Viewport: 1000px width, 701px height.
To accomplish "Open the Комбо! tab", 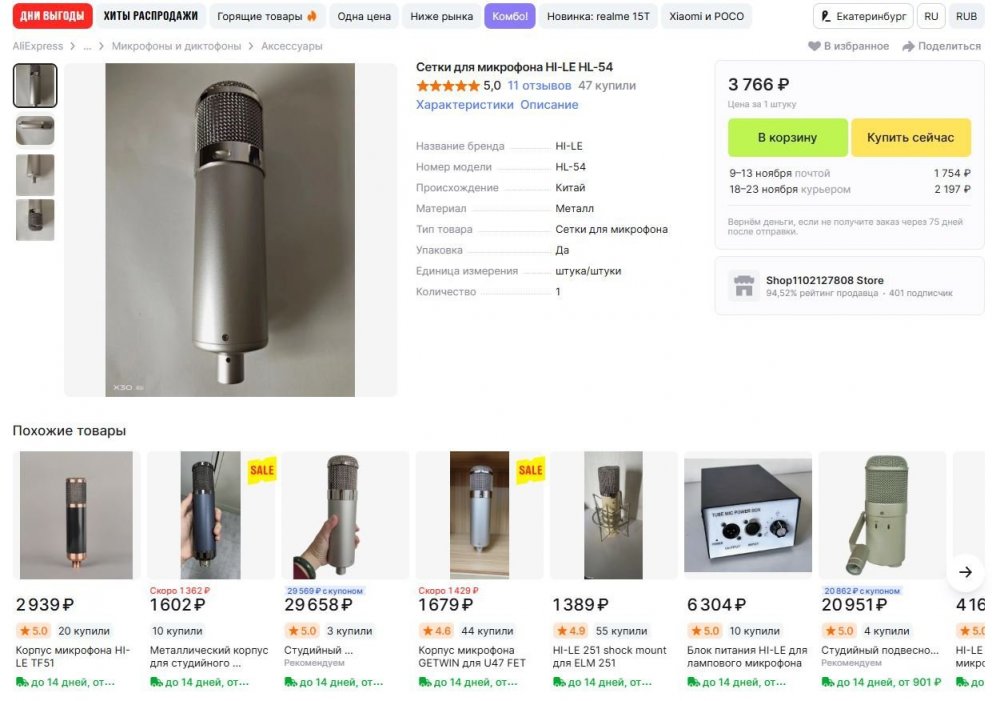I will point(510,16).
